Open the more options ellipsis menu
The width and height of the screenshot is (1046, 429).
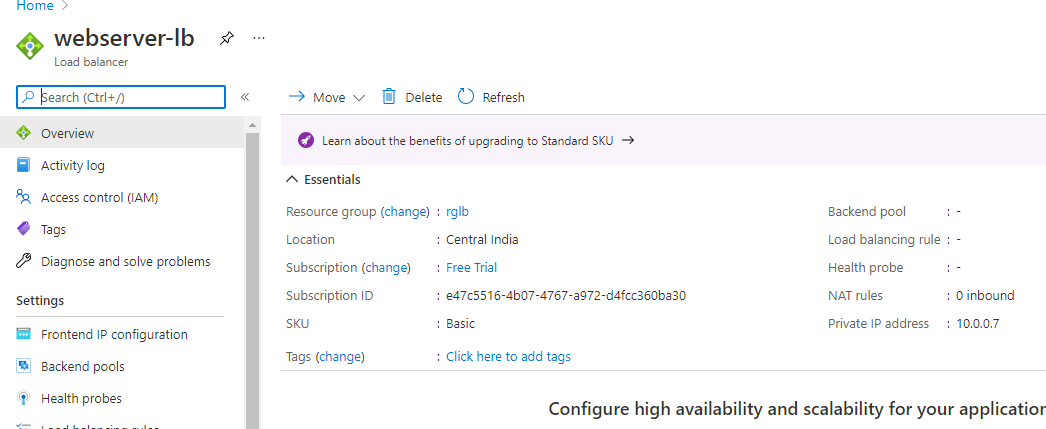pos(259,38)
